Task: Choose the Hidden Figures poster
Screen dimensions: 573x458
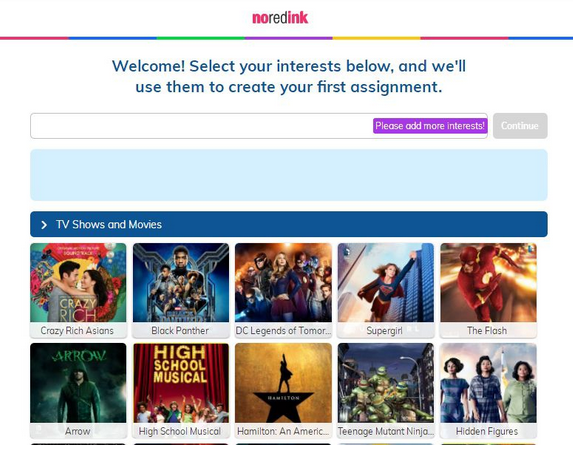Action: click(x=488, y=391)
